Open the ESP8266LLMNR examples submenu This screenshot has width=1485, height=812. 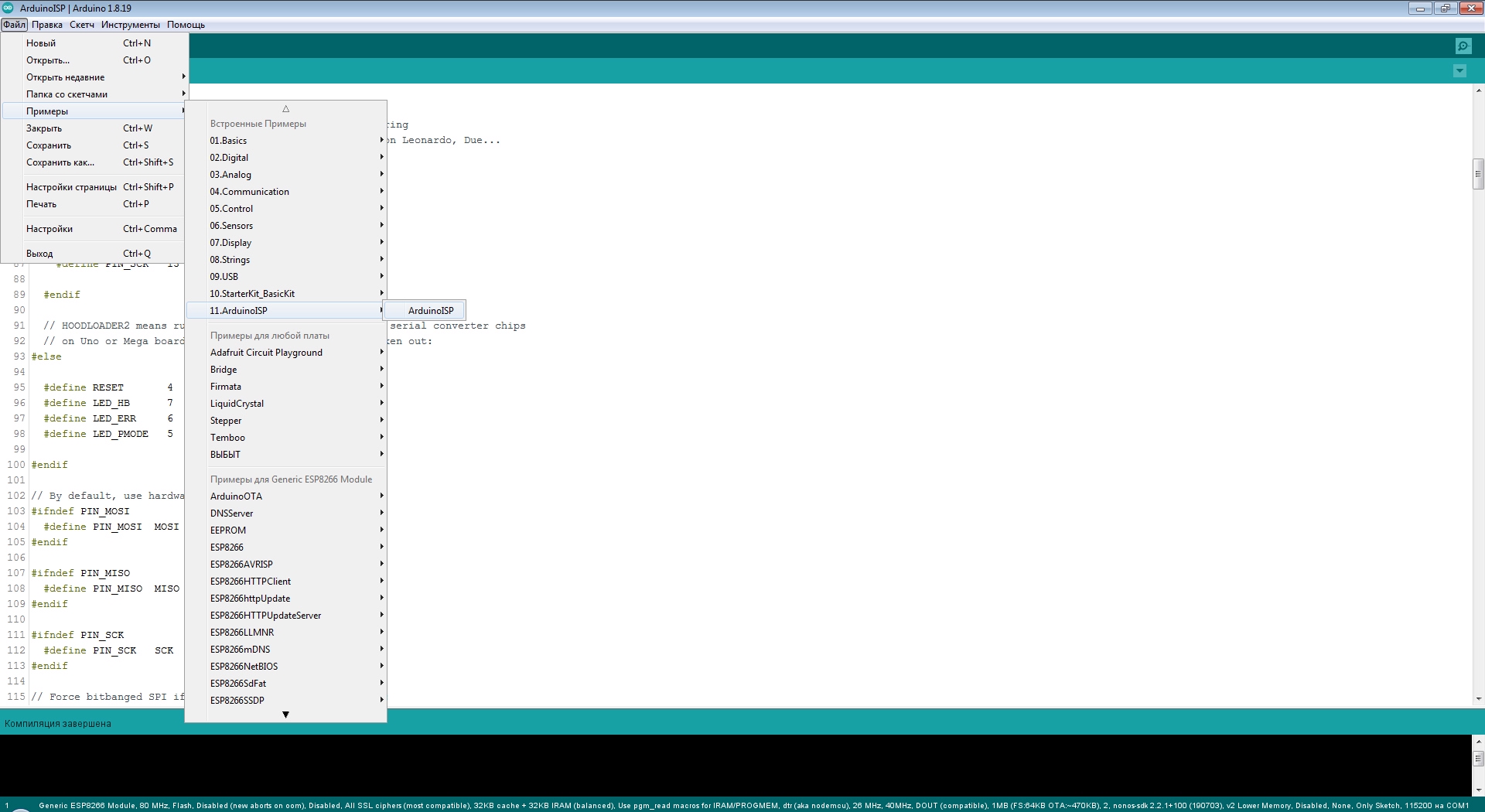coord(286,633)
